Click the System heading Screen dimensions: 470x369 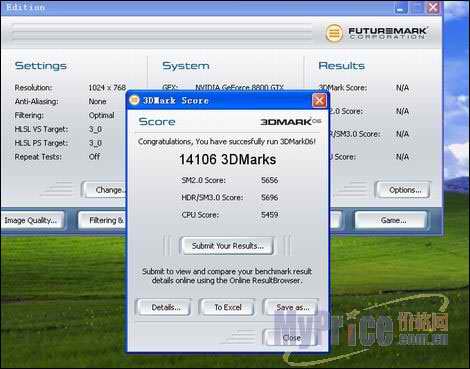click(x=186, y=66)
